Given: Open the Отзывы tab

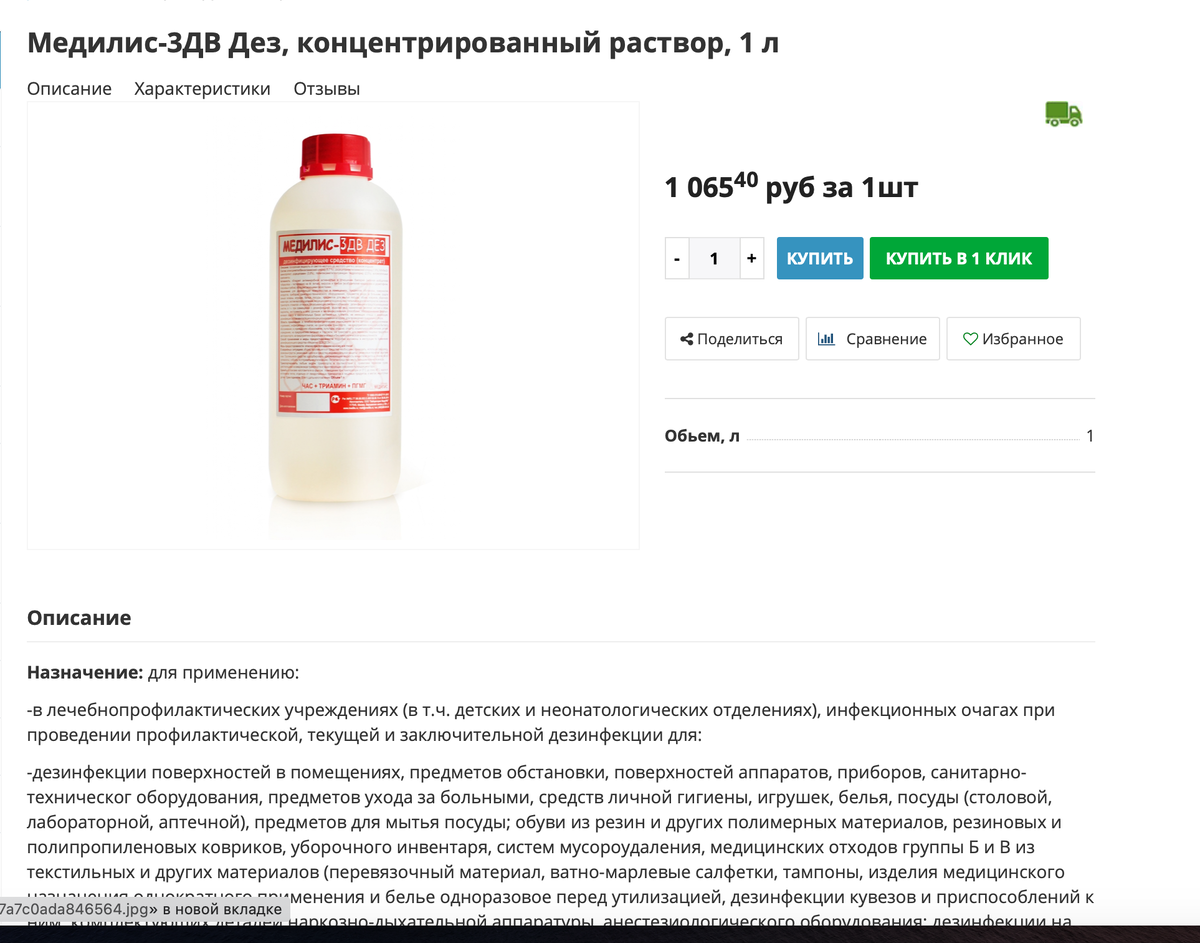Looking at the screenshot, I should pos(326,88).
